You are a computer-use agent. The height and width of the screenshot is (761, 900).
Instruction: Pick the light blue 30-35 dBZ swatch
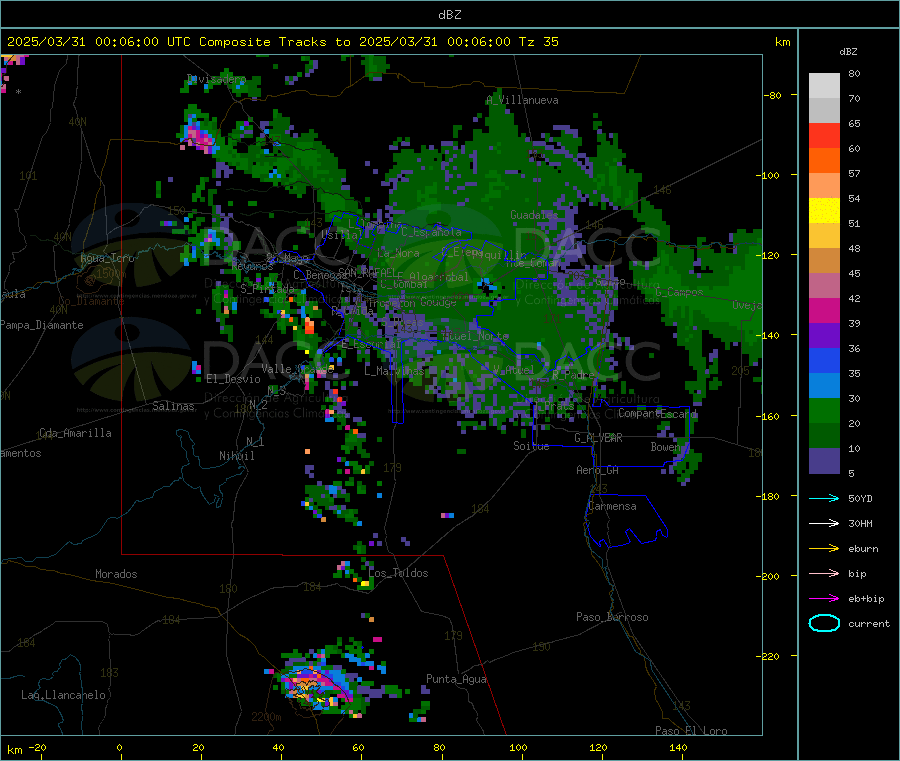click(824, 386)
